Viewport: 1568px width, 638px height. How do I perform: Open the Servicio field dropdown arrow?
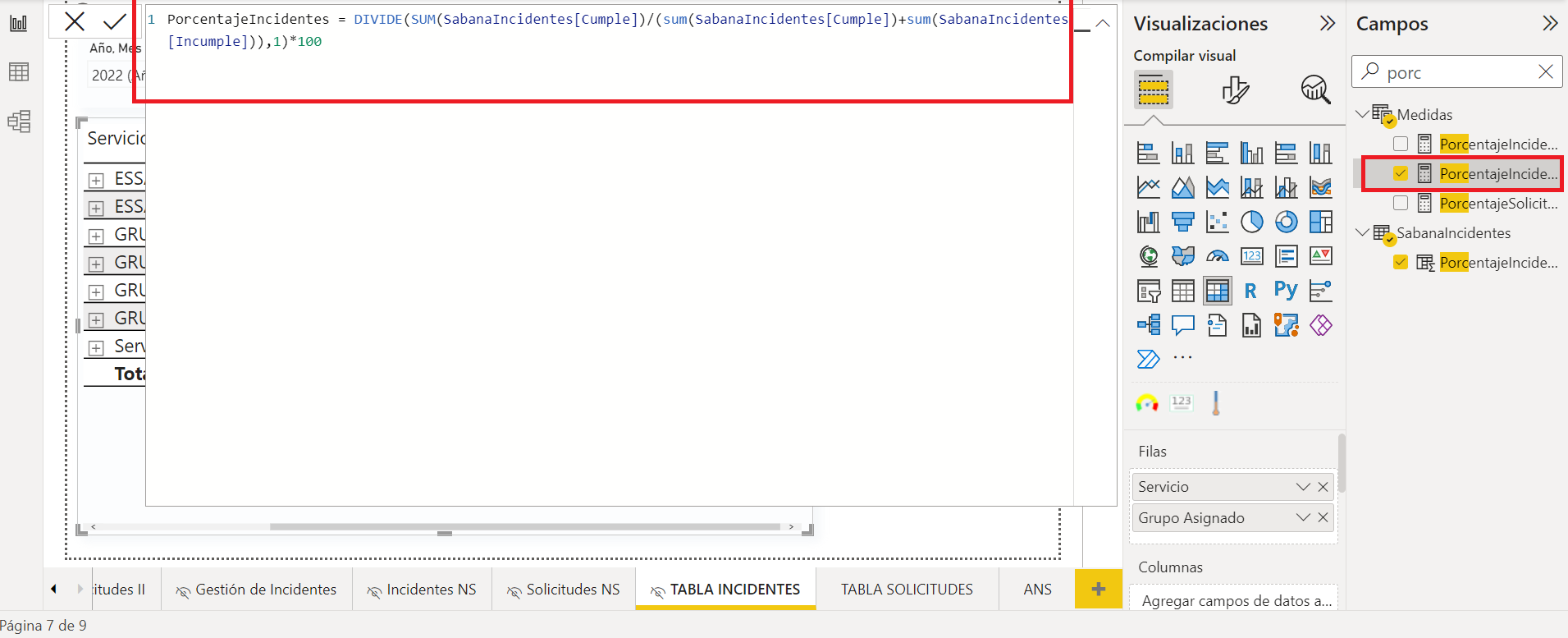click(1303, 487)
